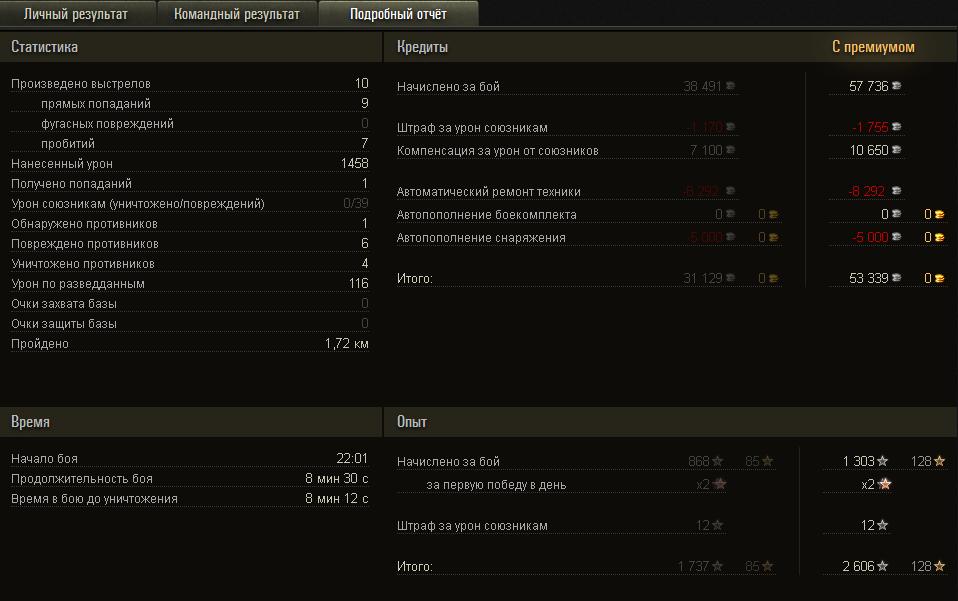Click the Очки захвата базы row
Image resolution: width=958 pixels, height=601 pixels.
click(x=190, y=304)
